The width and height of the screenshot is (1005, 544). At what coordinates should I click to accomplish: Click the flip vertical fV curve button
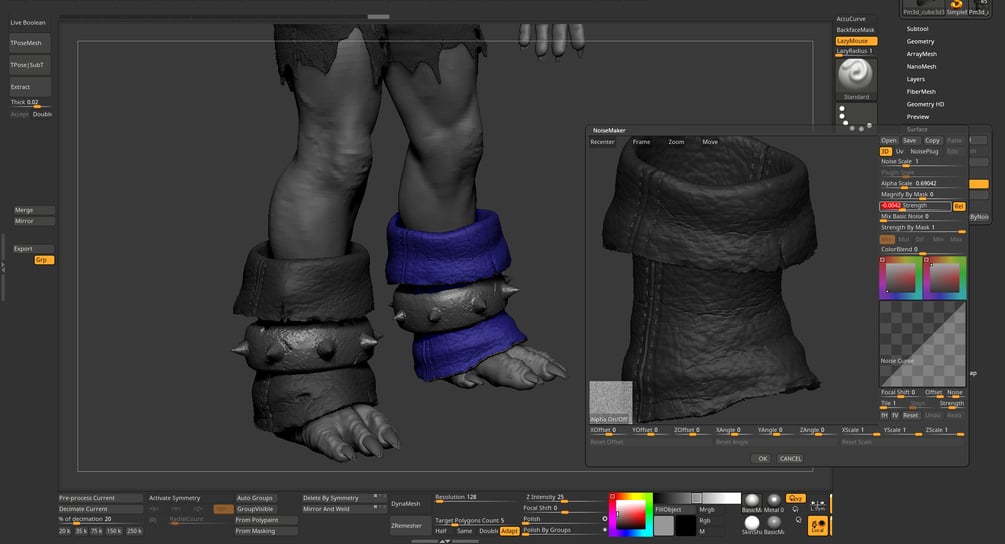point(895,415)
